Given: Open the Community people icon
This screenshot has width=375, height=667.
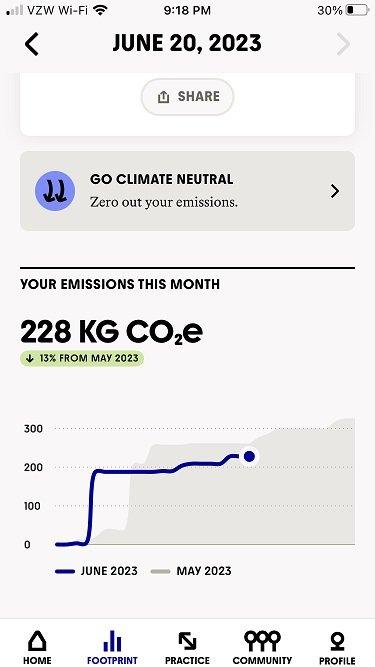Looking at the screenshot, I should (x=262, y=641).
